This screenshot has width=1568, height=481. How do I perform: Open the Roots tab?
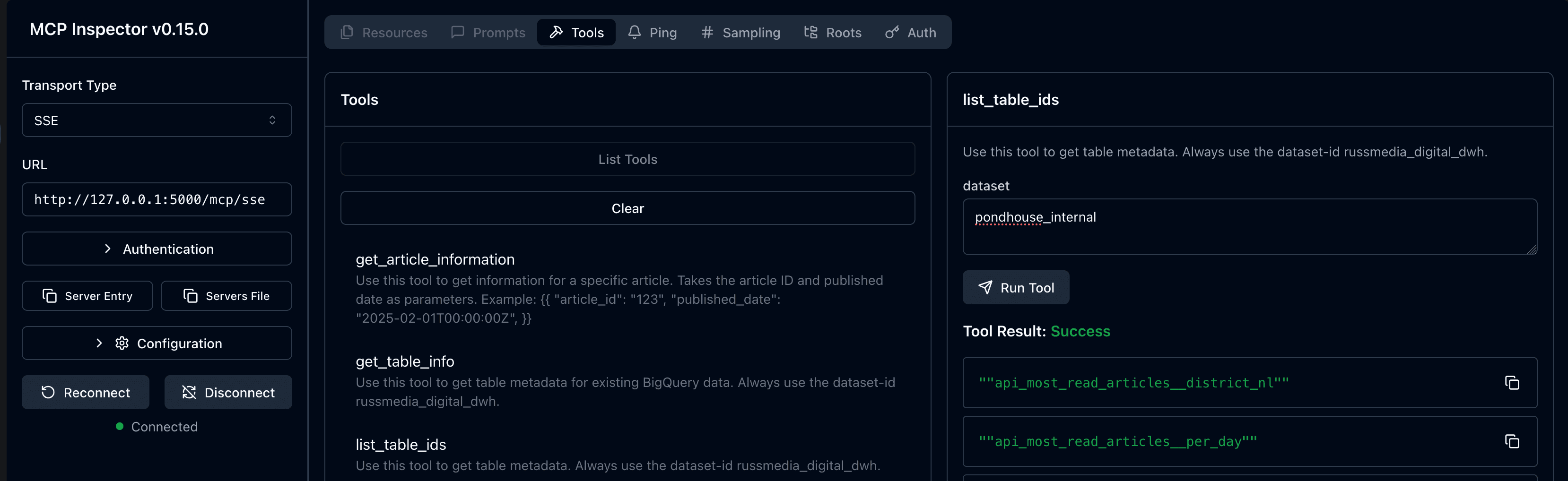832,32
